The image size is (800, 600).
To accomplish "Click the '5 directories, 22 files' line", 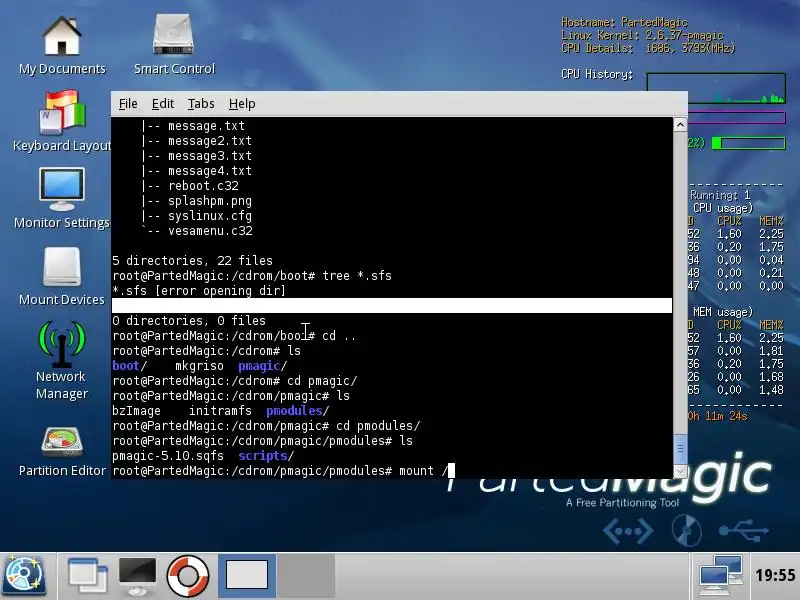I will [192, 261].
